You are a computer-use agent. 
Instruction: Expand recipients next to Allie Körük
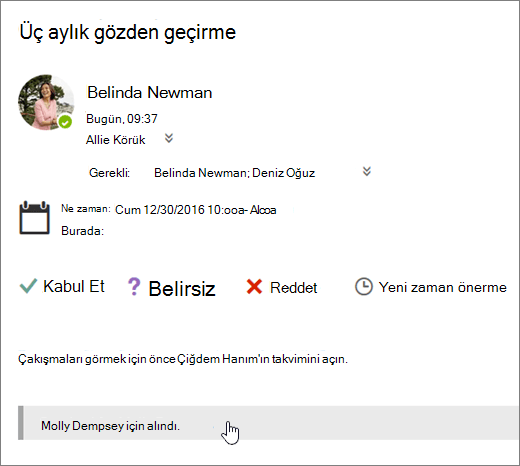[169, 138]
